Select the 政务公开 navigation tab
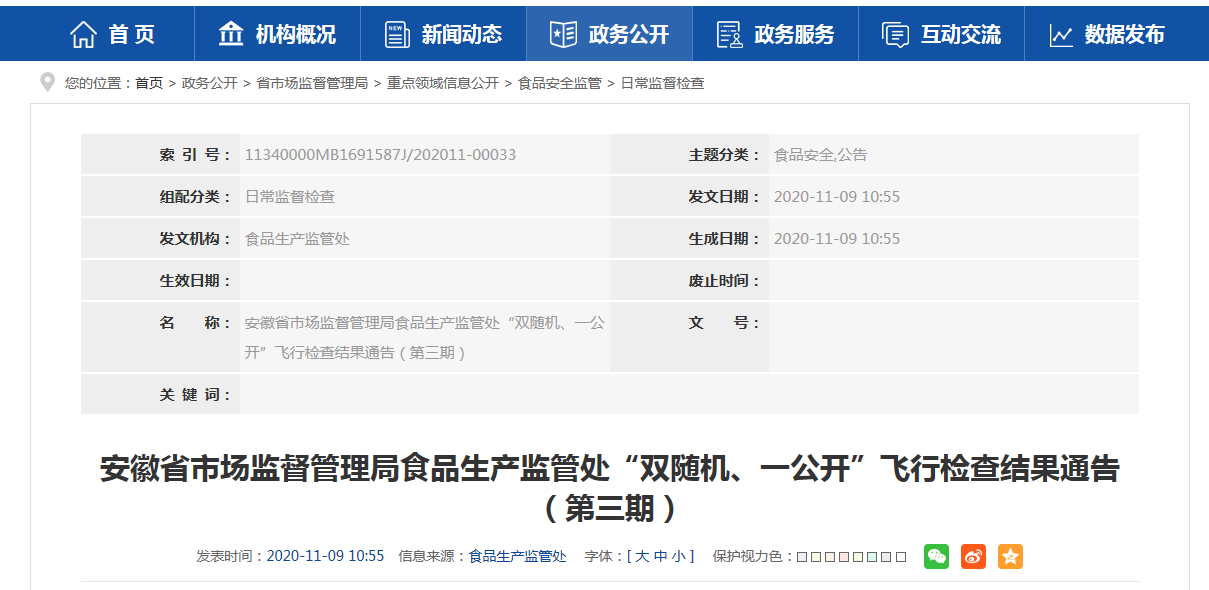Screen dimensions: 1209x590 click(609, 34)
